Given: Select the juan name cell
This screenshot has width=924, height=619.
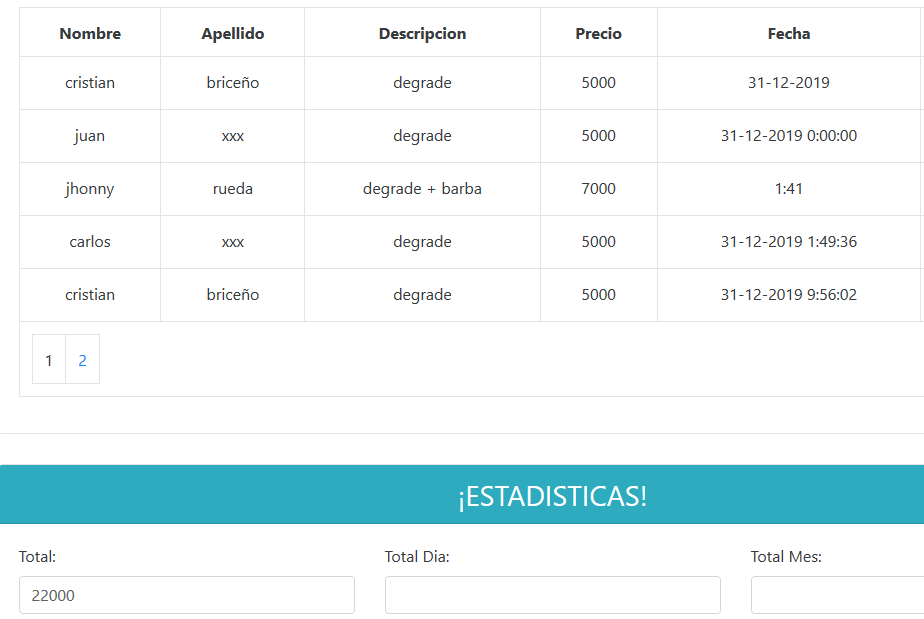Looking at the screenshot, I should pyautogui.click(x=90, y=136).
